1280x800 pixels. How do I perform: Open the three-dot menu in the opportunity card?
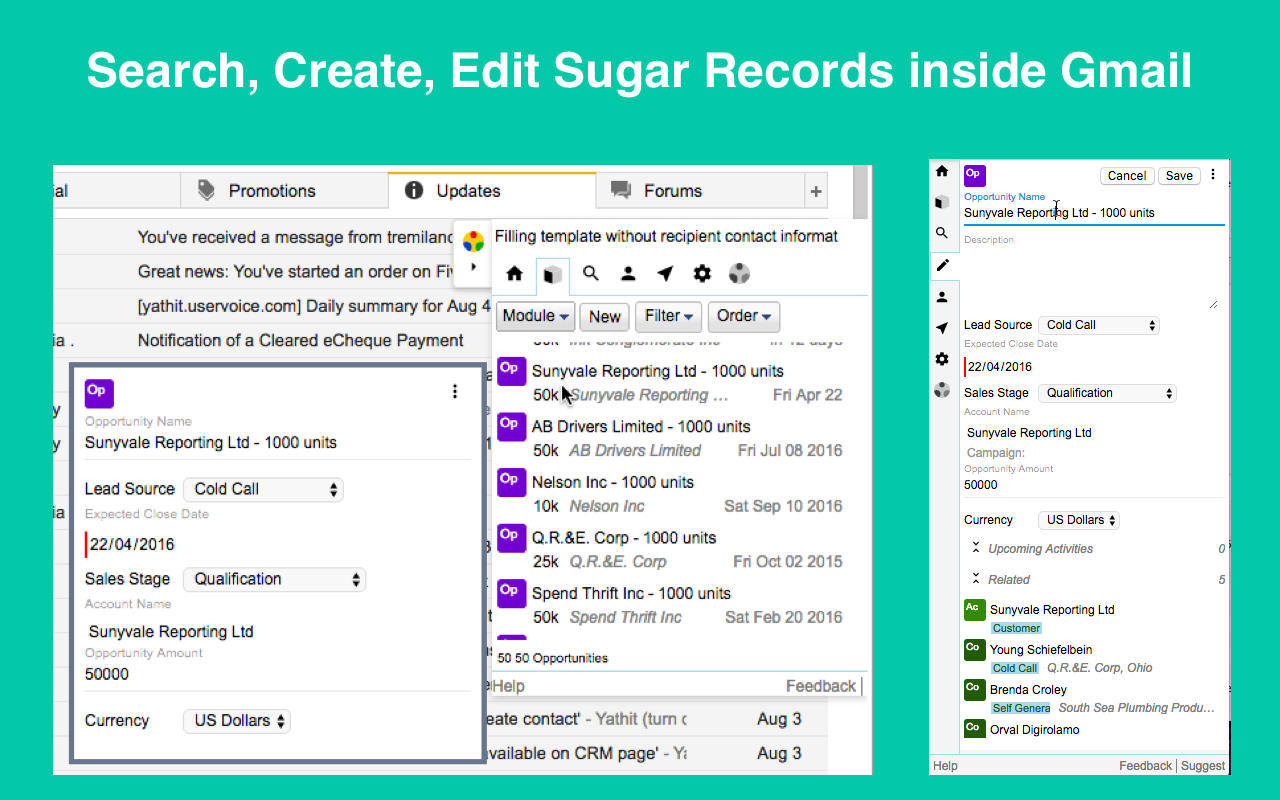(455, 391)
